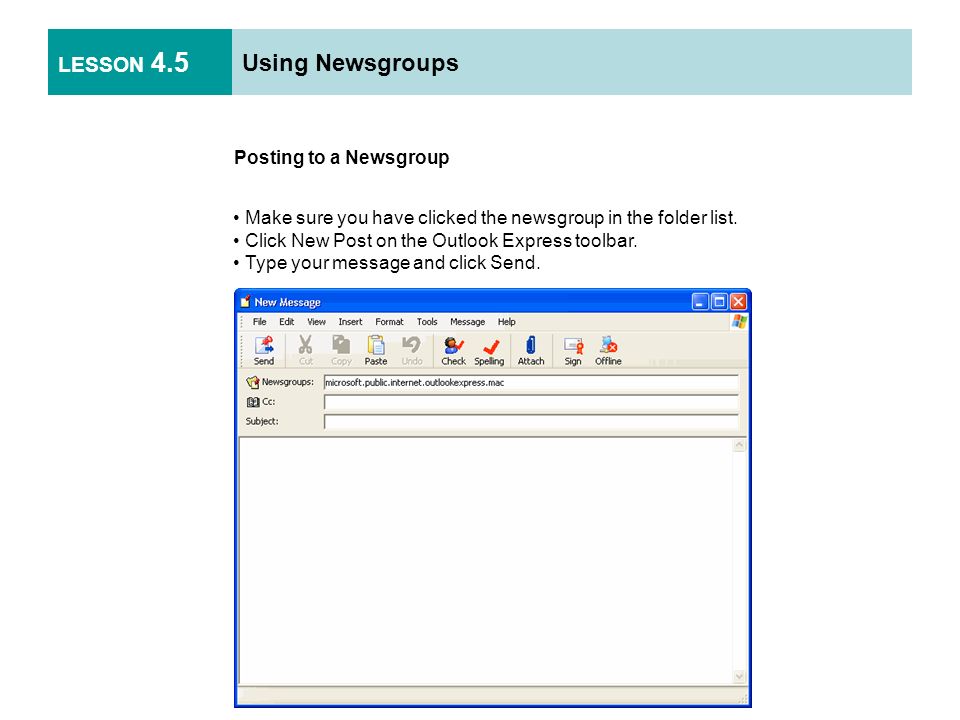Open the Tools menu
The image size is (960, 720).
click(x=427, y=321)
